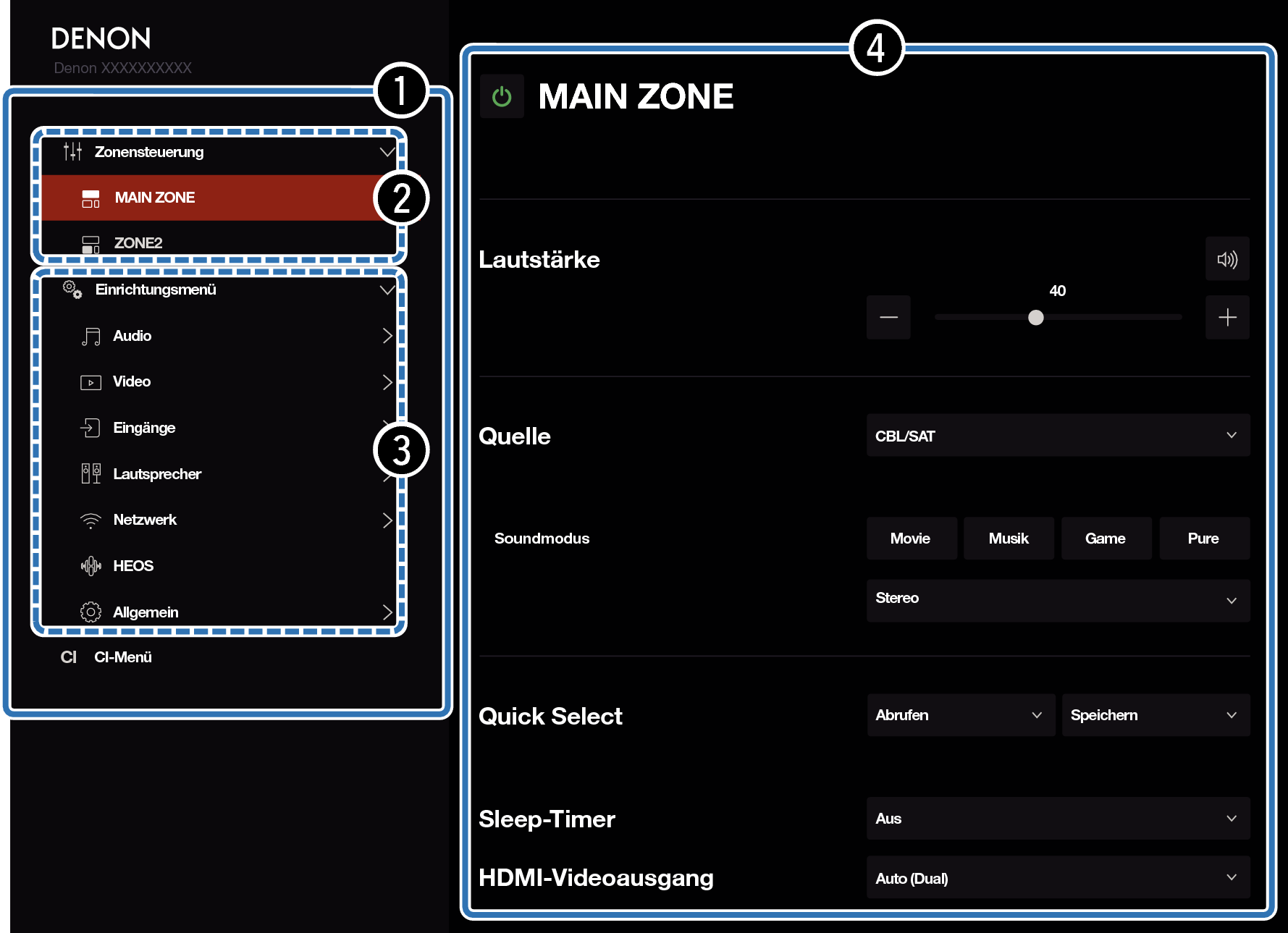Click the Zonensteuerung sliders icon
The height and width of the screenshot is (933, 1288).
point(72,152)
